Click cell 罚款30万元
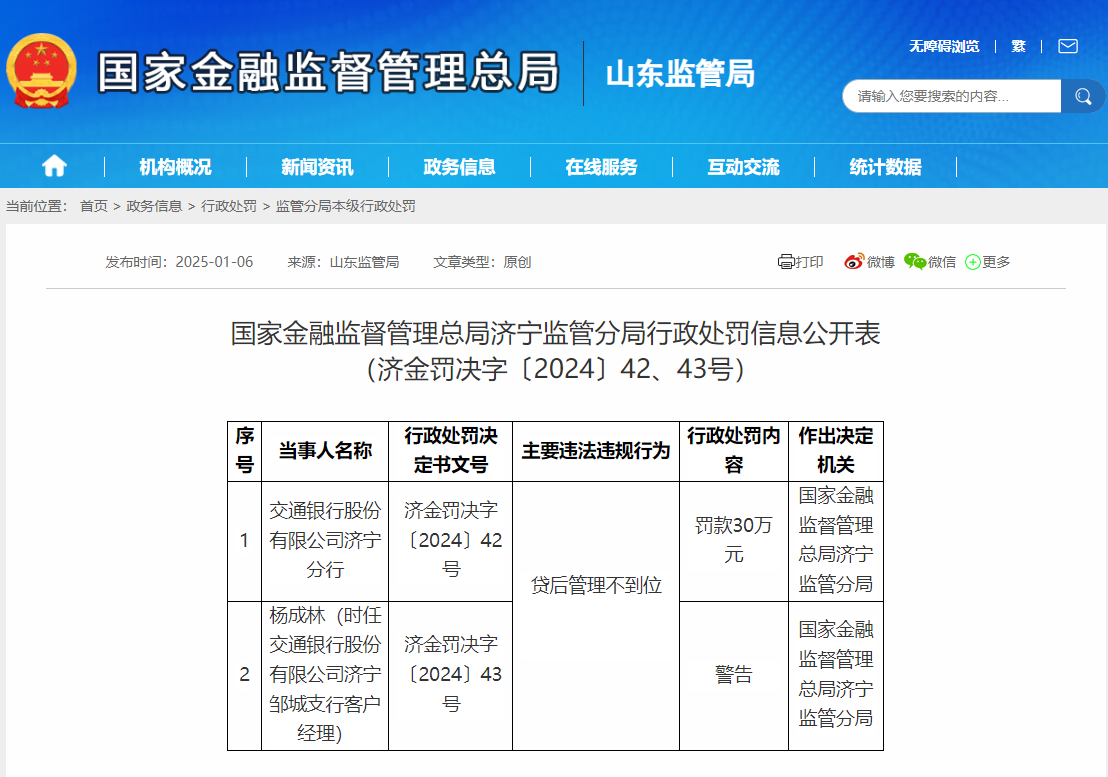 (733, 540)
